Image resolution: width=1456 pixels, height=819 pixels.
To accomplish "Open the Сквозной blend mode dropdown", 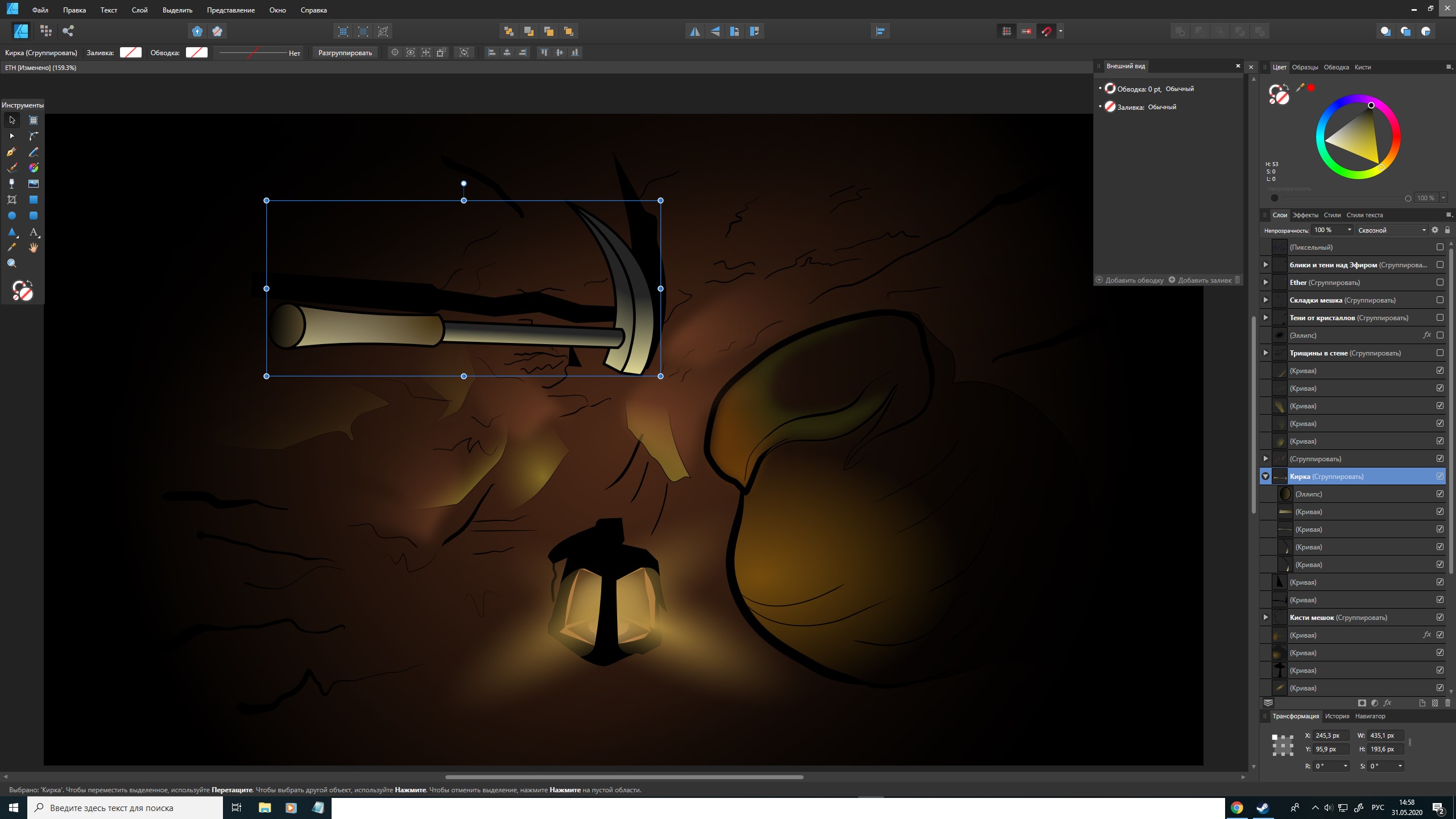I will 1391,230.
